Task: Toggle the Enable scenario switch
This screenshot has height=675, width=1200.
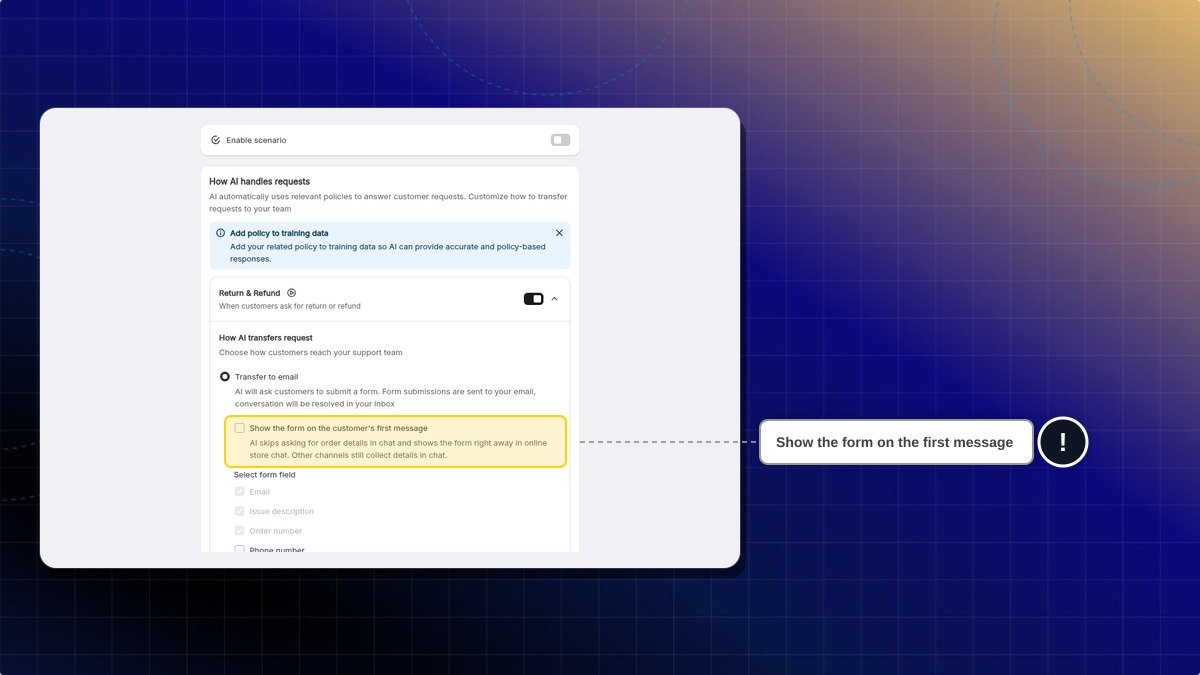Action: click(x=560, y=140)
